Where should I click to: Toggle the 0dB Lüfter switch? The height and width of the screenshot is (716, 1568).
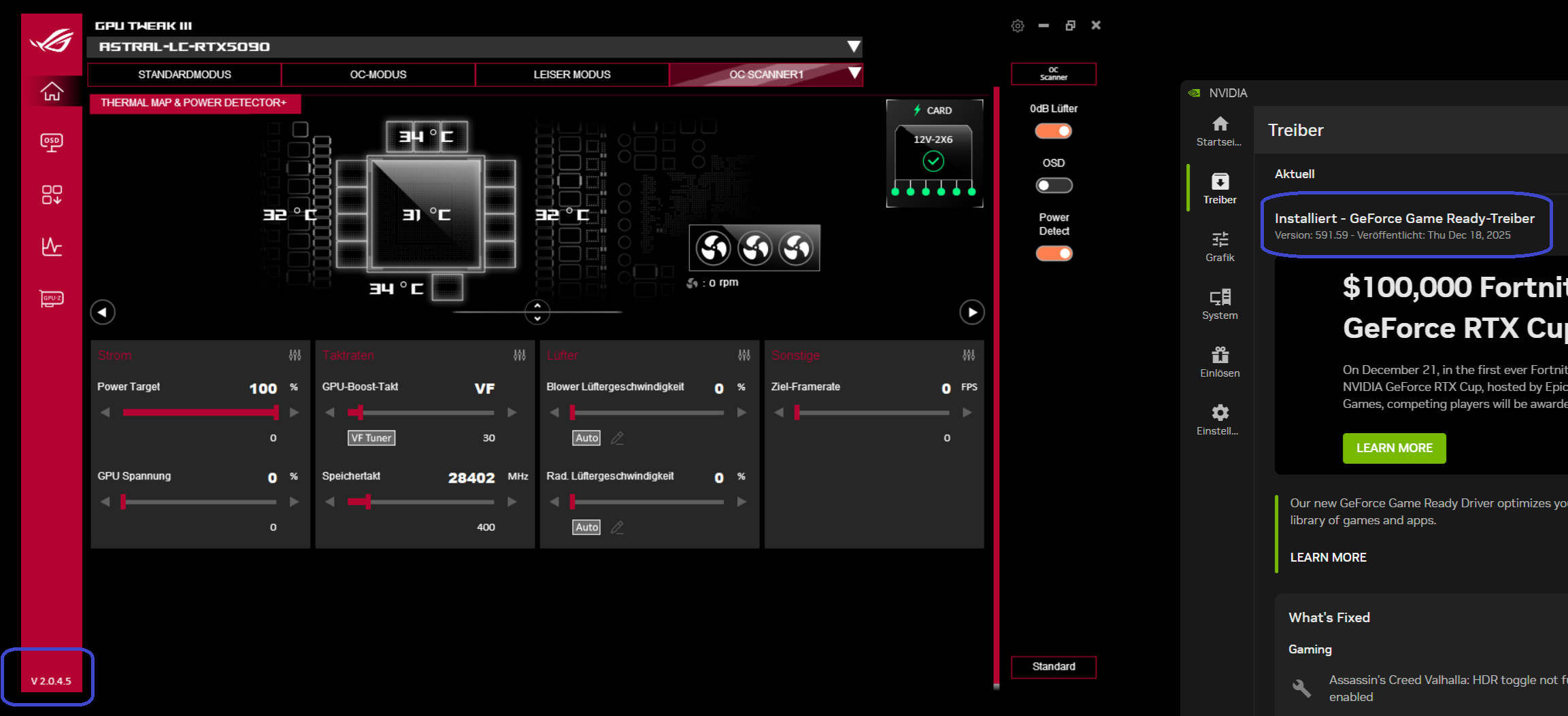point(1054,131)
